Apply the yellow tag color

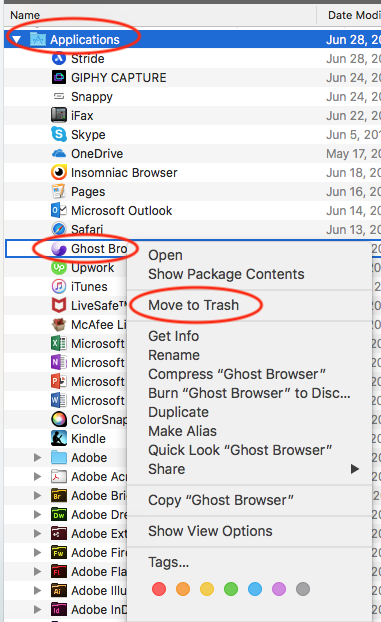pos(207,589)
